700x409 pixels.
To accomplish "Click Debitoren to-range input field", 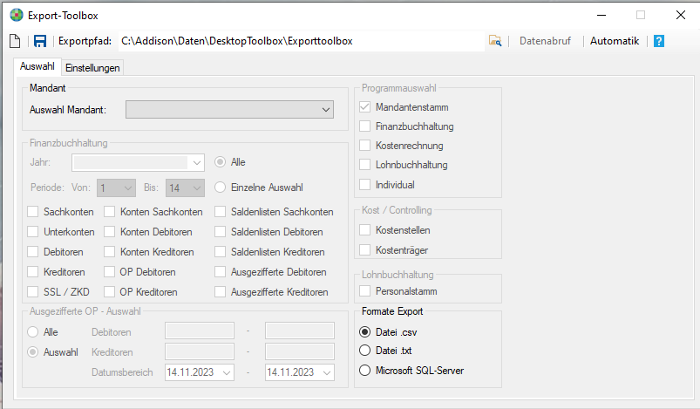I will (x=300, y=331).
